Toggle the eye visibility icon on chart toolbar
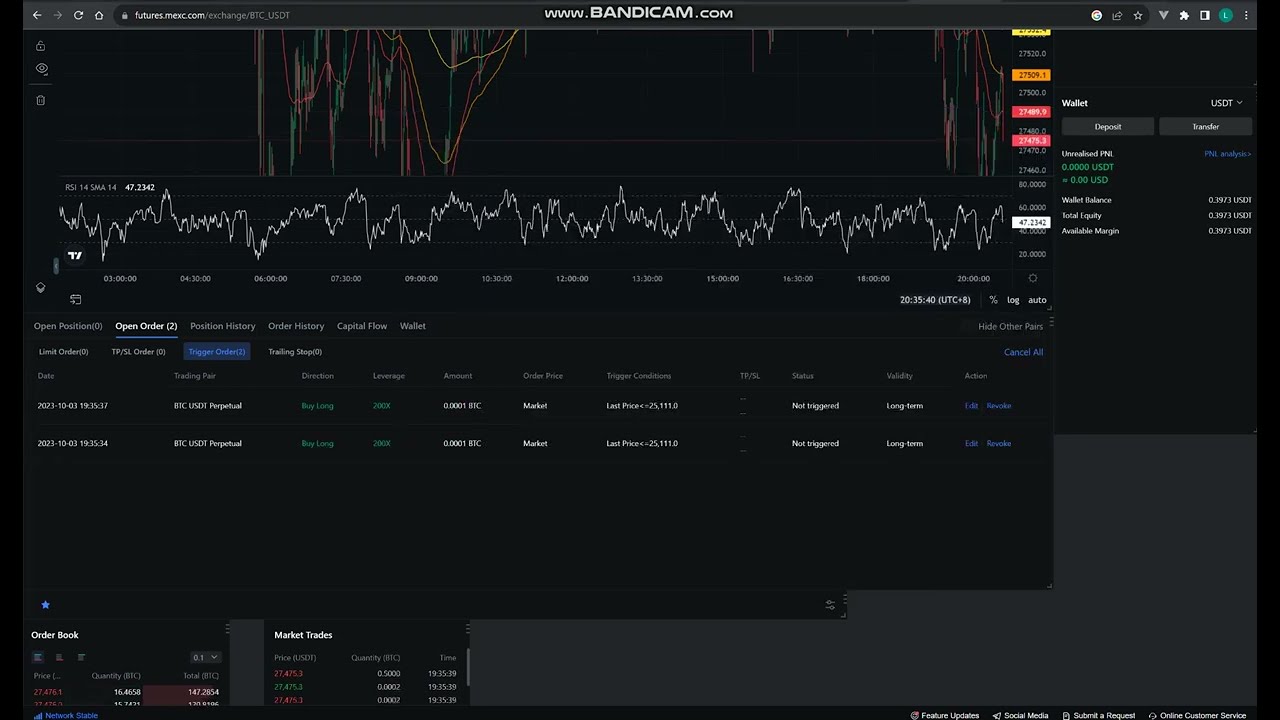The image size is (1280, 720). pyautogui.click(x=41, y=69)
